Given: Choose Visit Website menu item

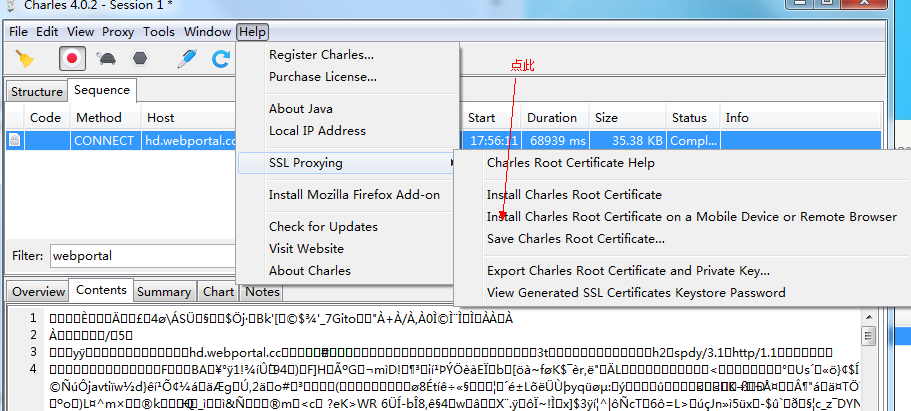Looking at the screenshot, I should pyautogui.click(x=306, y=249).
